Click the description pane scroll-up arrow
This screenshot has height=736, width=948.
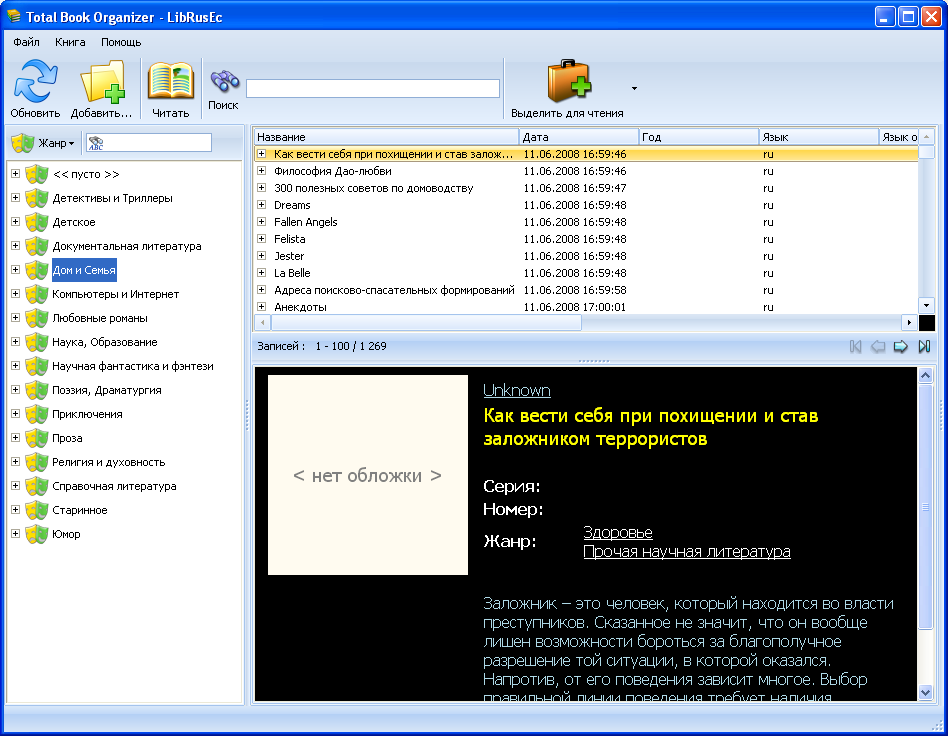coord(926,376)
